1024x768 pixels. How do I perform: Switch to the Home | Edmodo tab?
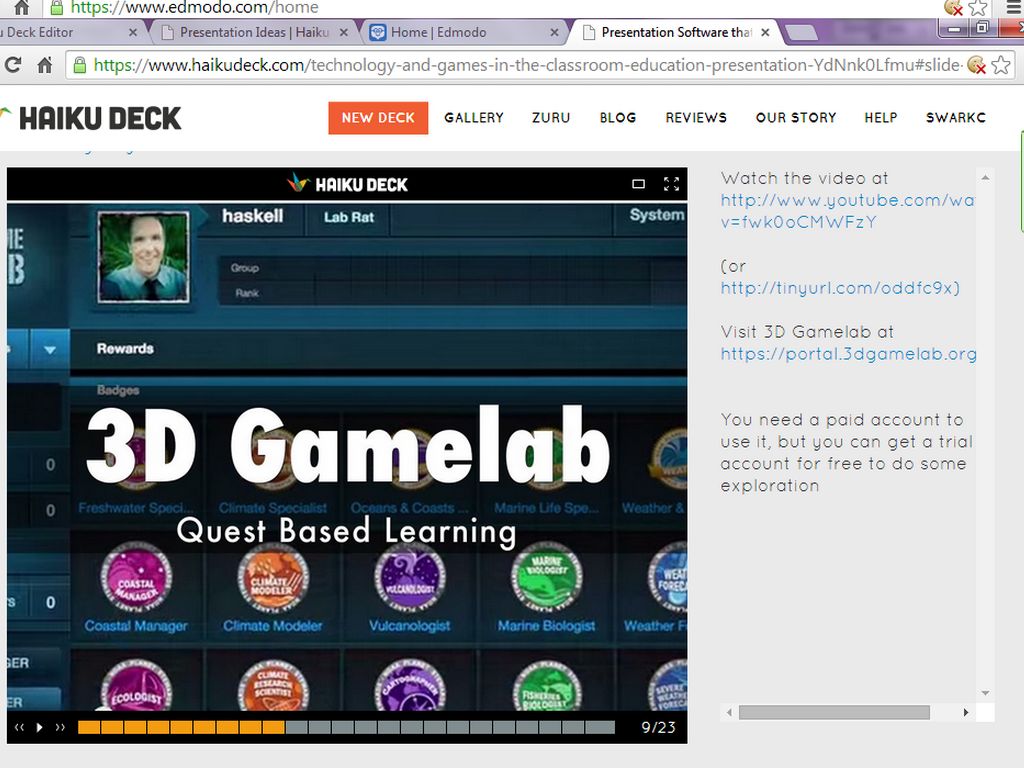[x=438, y=32]
